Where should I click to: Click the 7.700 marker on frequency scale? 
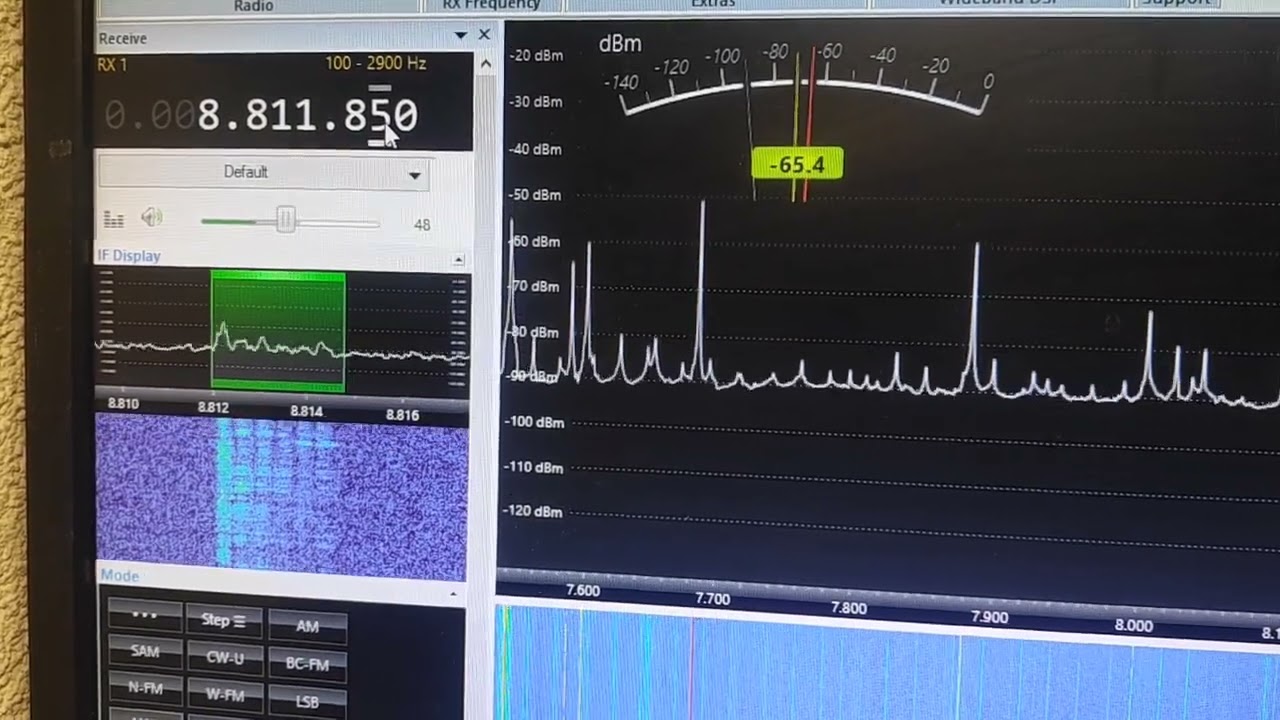[x=712, y=598]
